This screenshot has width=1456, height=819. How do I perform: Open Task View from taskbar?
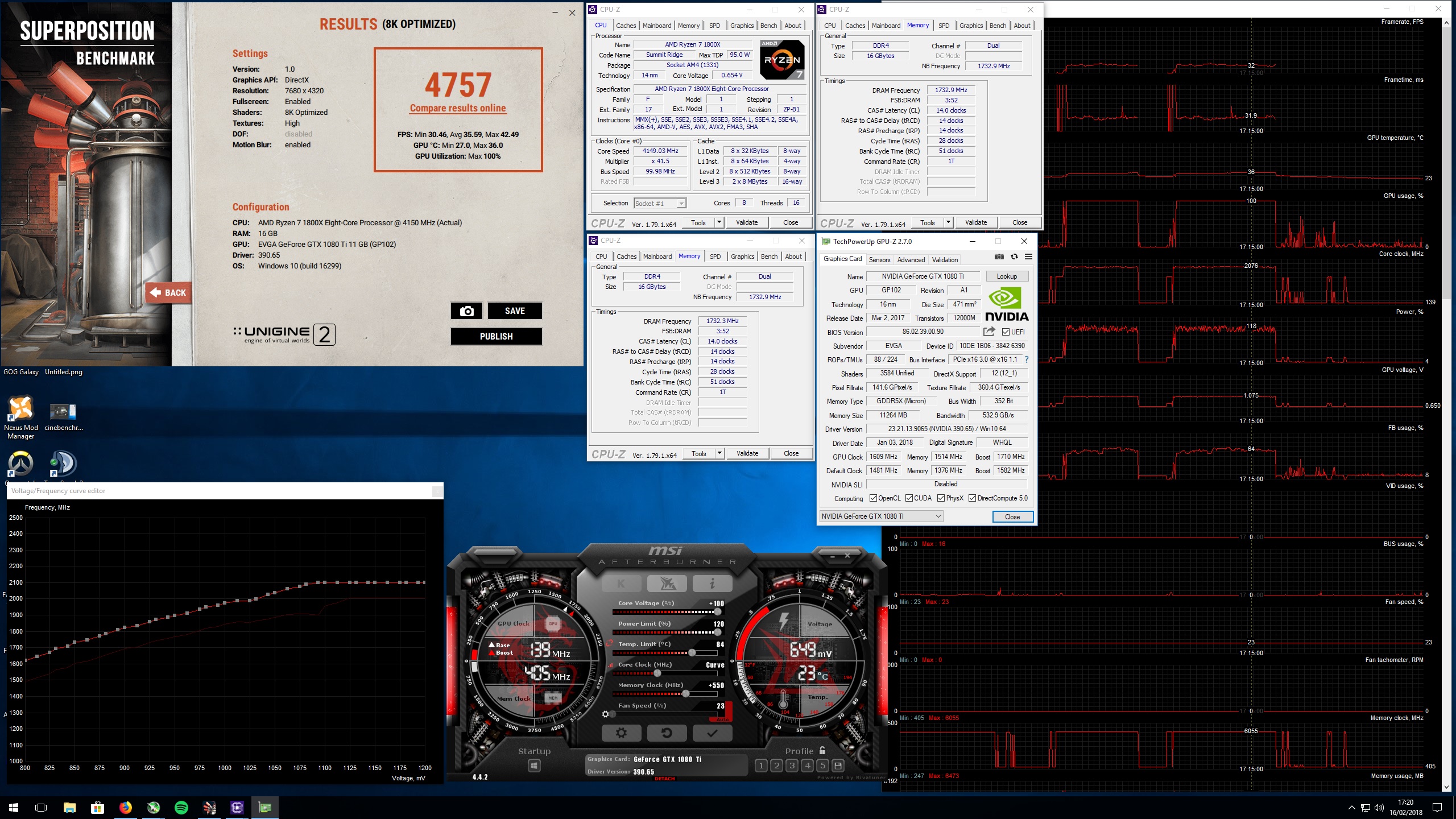pyautogui.click(x=41, y=808)
